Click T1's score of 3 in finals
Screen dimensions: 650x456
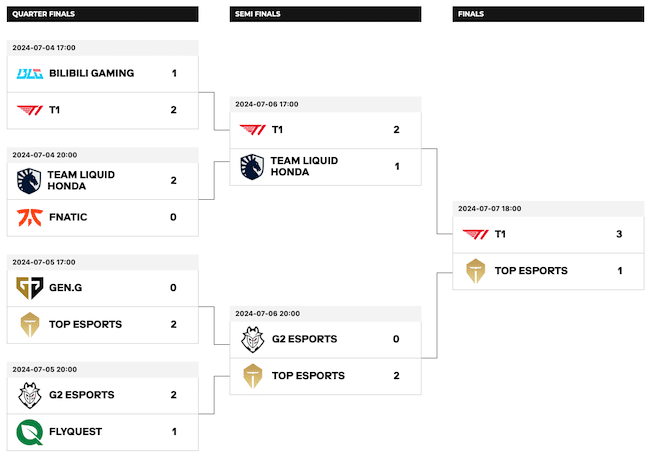[619, 235]
